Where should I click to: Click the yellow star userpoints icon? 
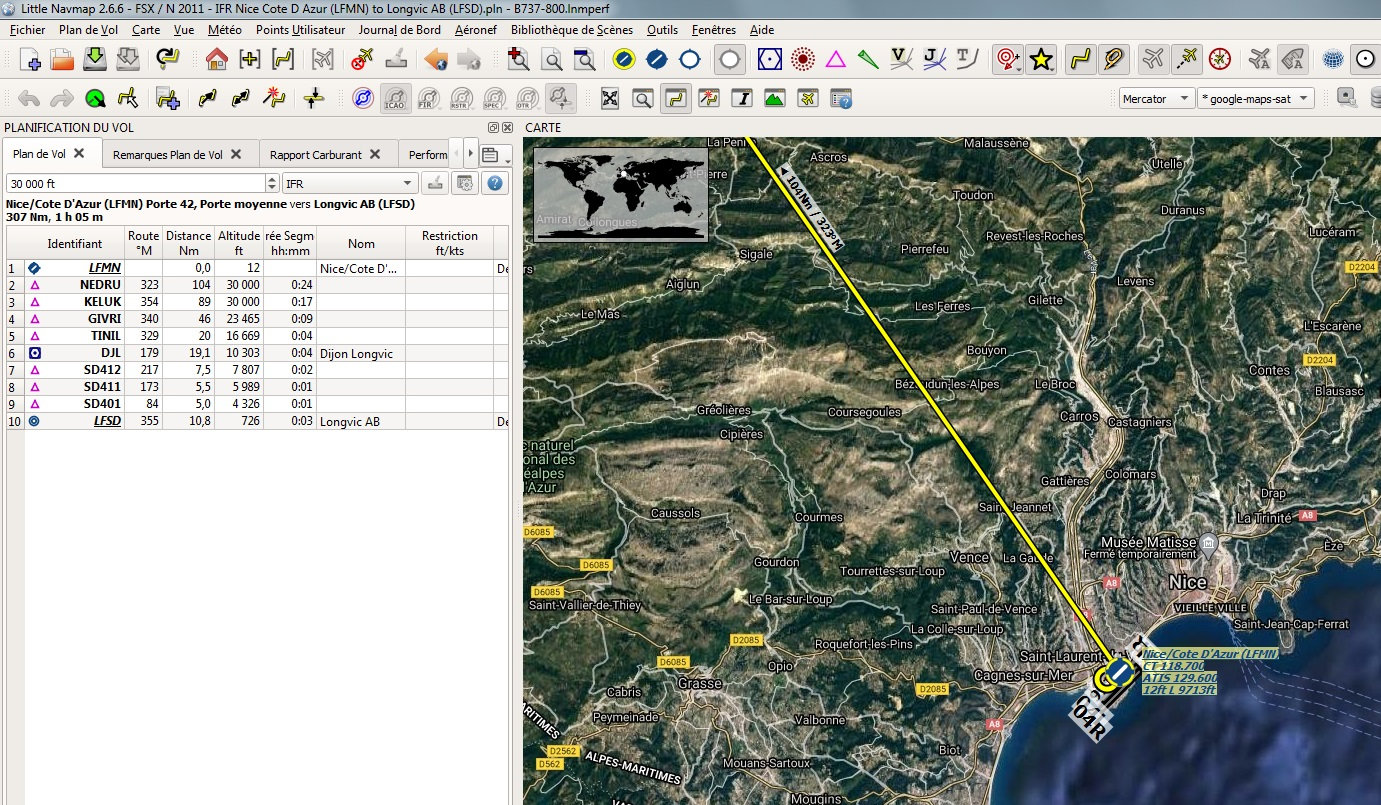pyautogui.click(x=1041, y=60)
